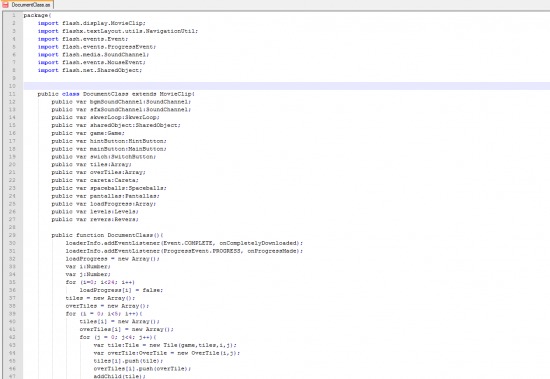Place cursor on the 'package{' line
Image resolution: width=550 pixels, height=379 pixels.
pyautogui.click(x=38, y=15)
